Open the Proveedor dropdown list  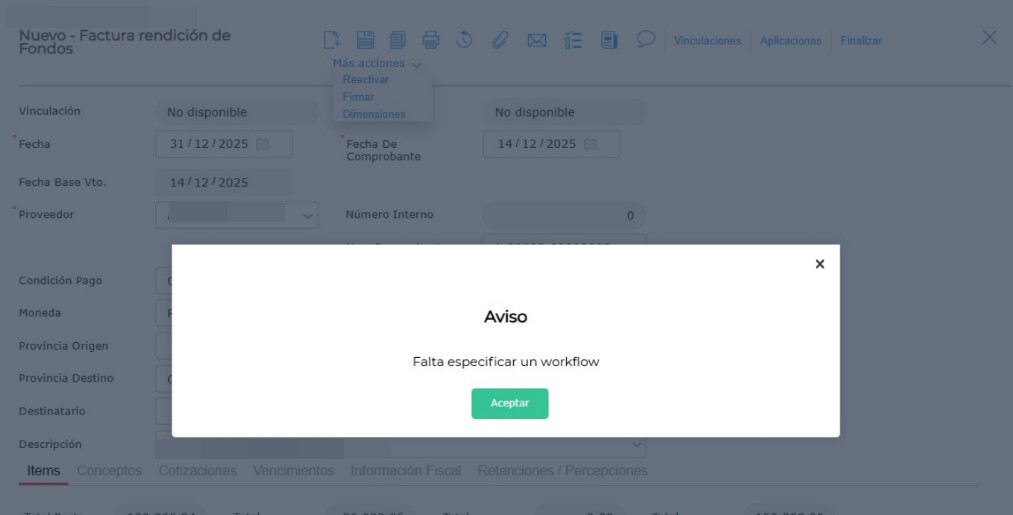coord(307,214)
